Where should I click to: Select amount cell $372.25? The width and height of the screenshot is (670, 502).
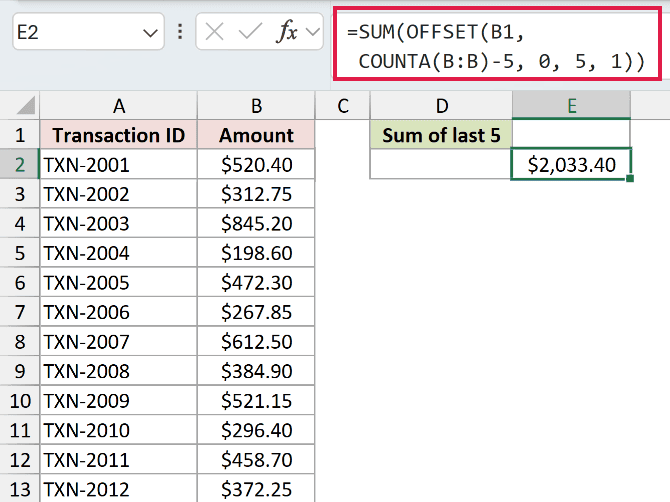click(x=256, y=488)
